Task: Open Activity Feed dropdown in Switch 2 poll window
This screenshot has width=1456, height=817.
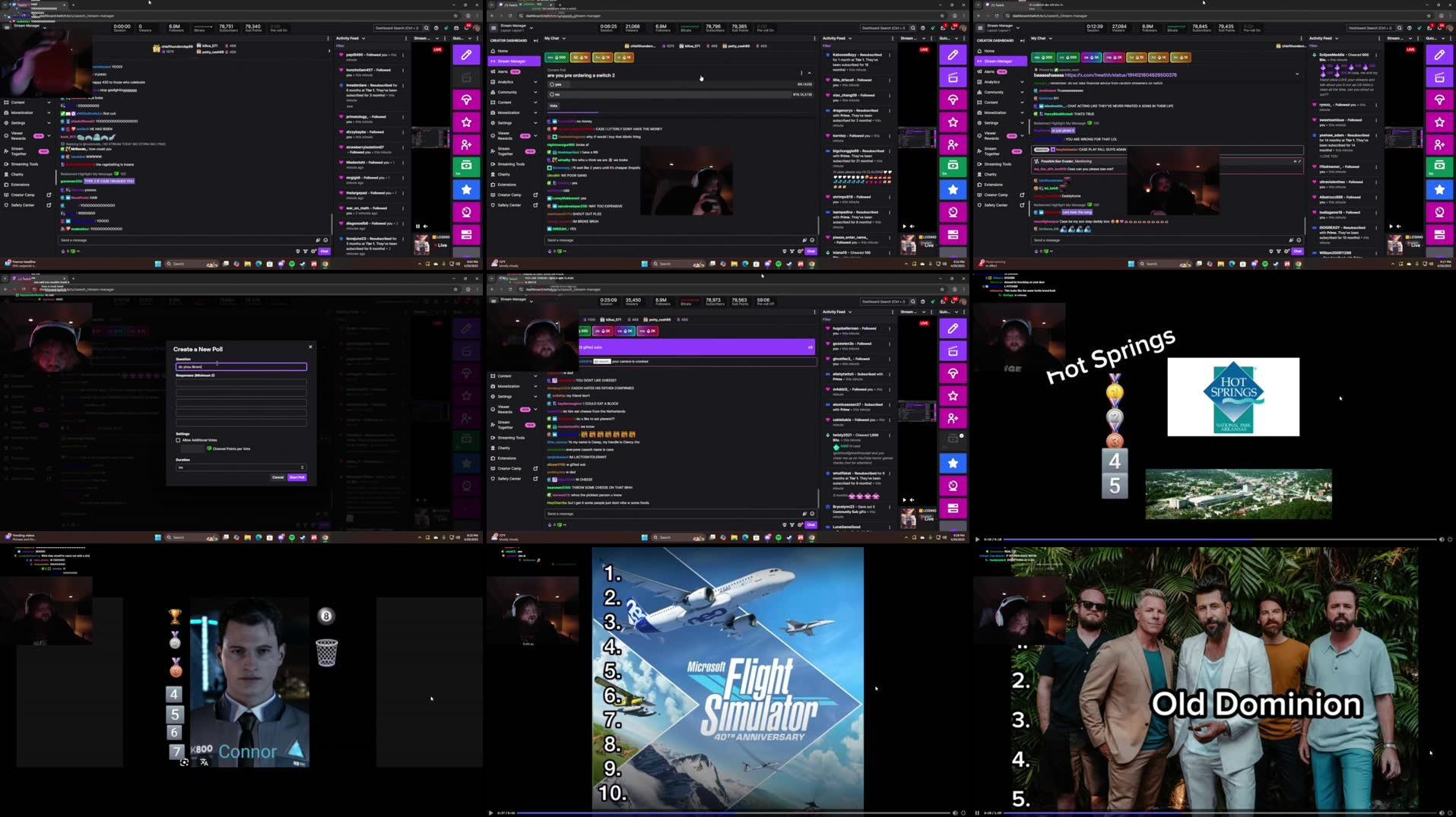Action: 850,38
